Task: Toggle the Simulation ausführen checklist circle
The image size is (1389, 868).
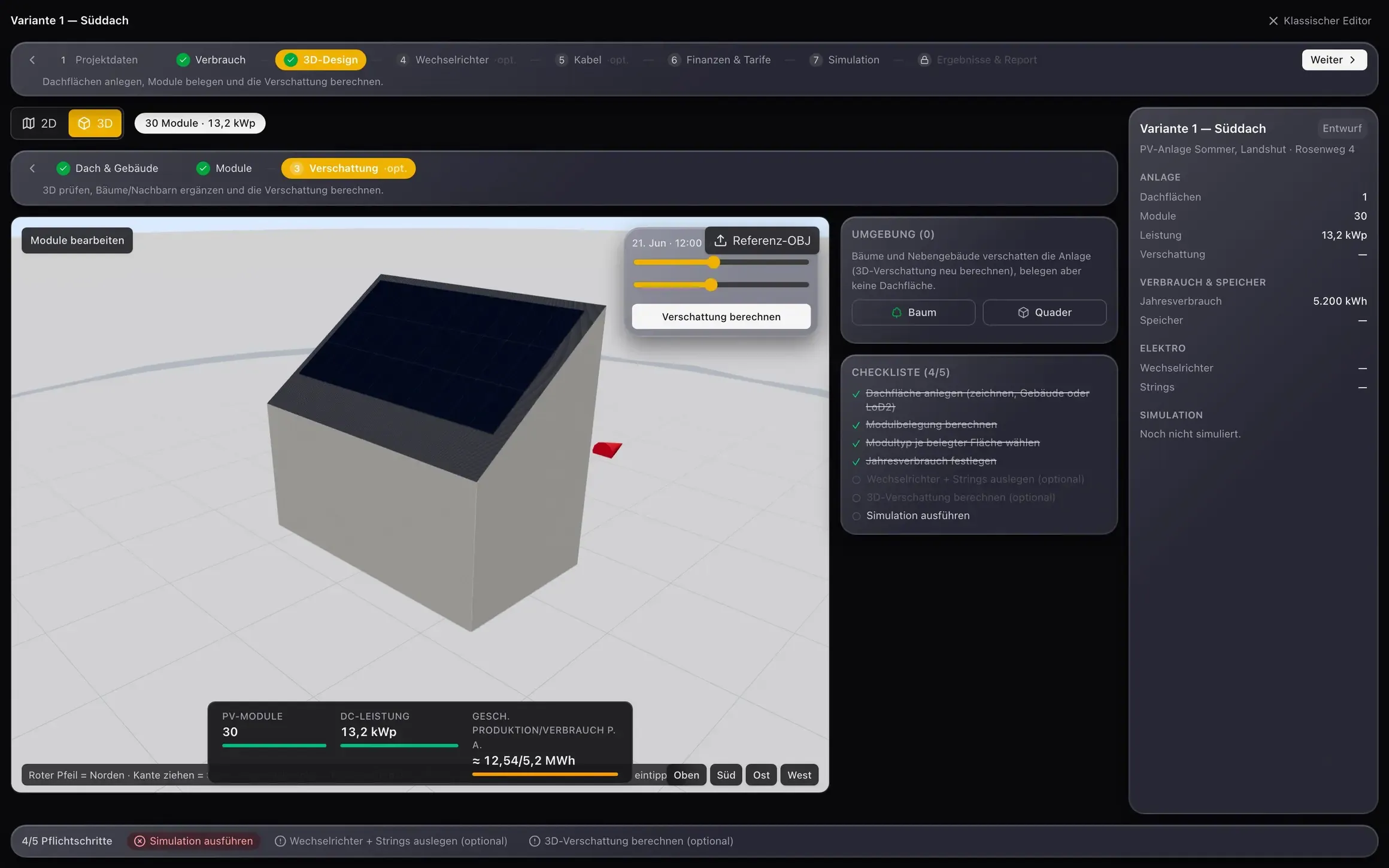Action: [x=856, y=516]
